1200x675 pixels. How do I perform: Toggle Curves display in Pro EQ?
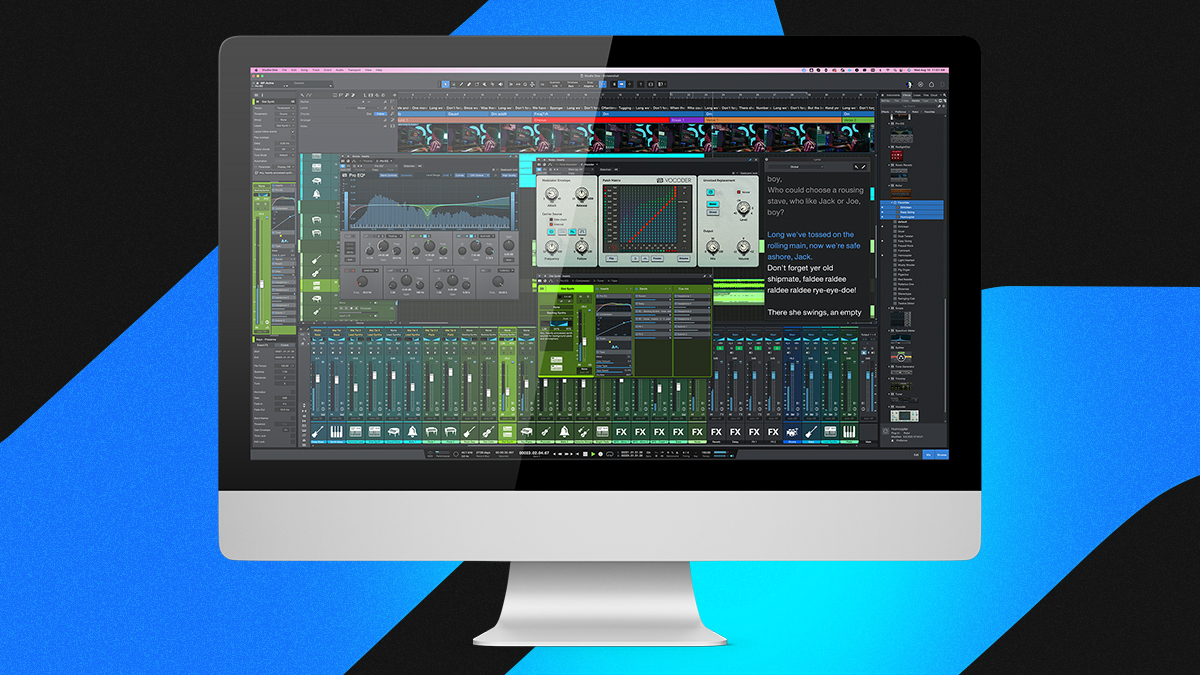tap(460, 175)
